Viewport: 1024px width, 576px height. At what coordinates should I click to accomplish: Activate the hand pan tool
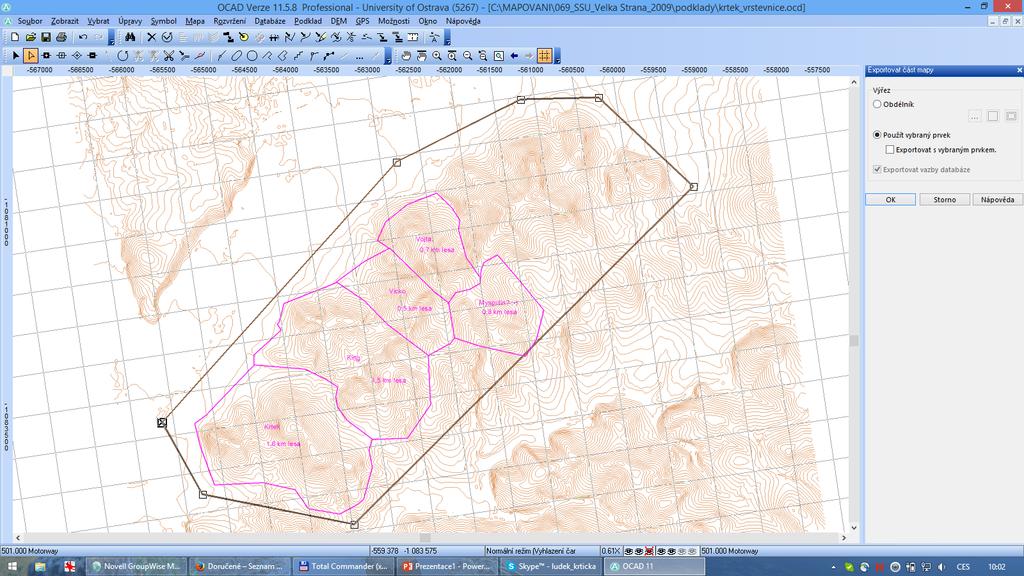click(x=406, y=56)
